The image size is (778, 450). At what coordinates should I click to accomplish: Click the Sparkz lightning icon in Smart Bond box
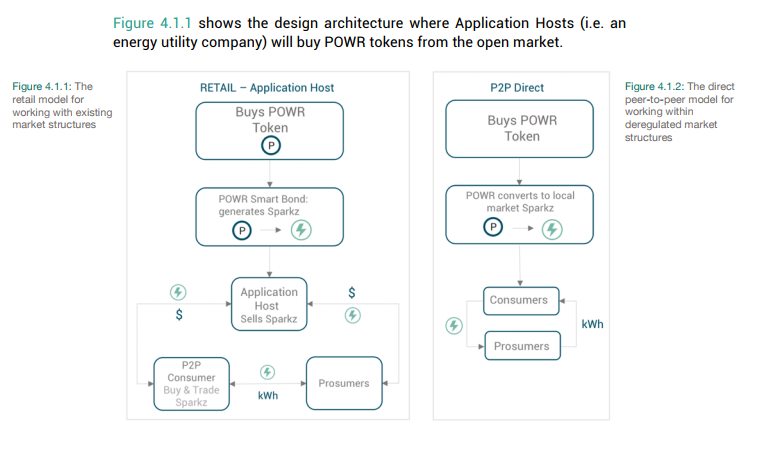click(x=301, y=230)
